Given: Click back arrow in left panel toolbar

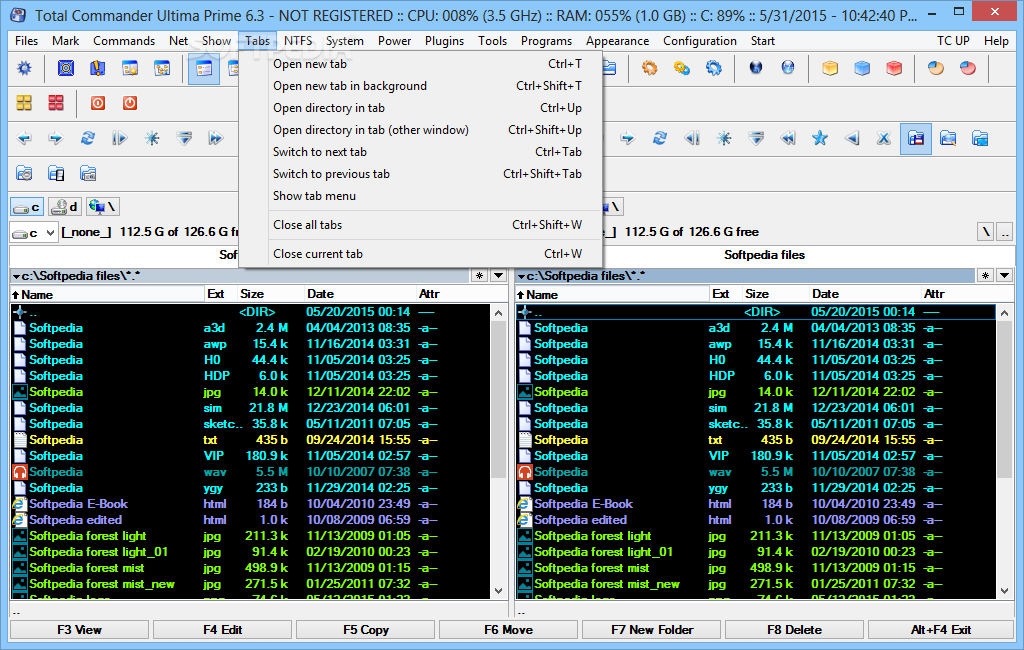Looking at the screenshot, I should [24, 138].
